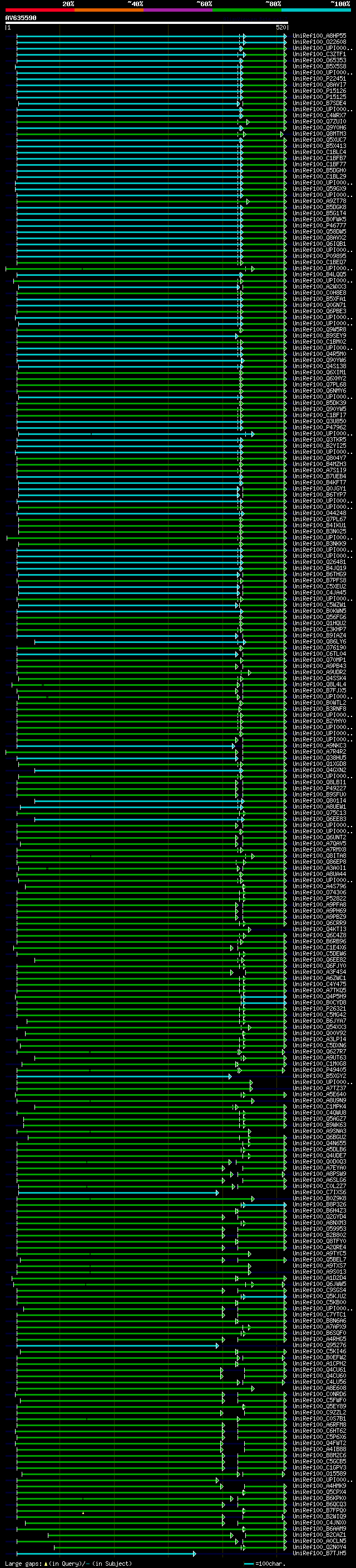The image size is (356, 1568).
Task: Select UniRef100_C4WRX7 label
Action: [319, 116]
